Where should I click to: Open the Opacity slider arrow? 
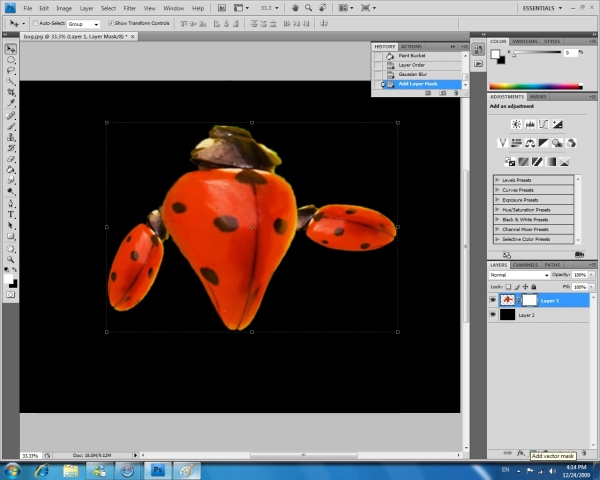592,275
